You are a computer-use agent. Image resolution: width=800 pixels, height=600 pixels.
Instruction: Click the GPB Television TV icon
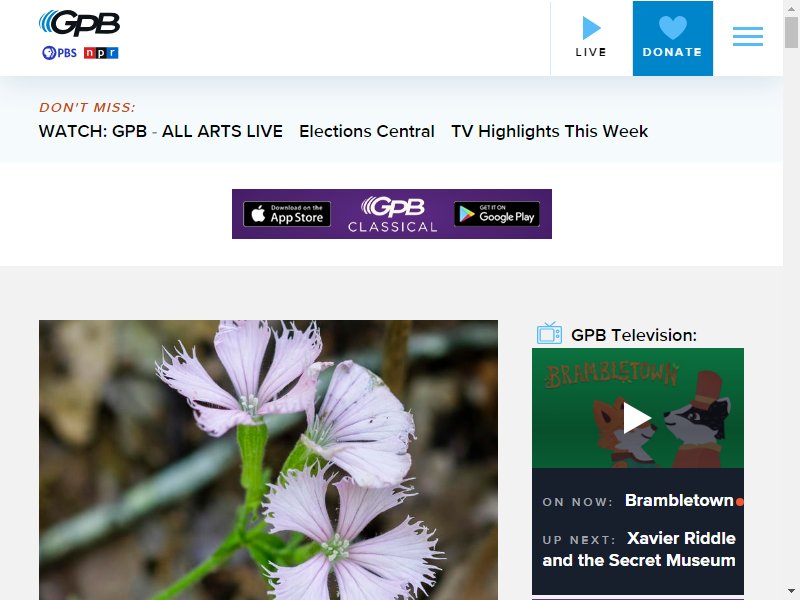[549, 333]
